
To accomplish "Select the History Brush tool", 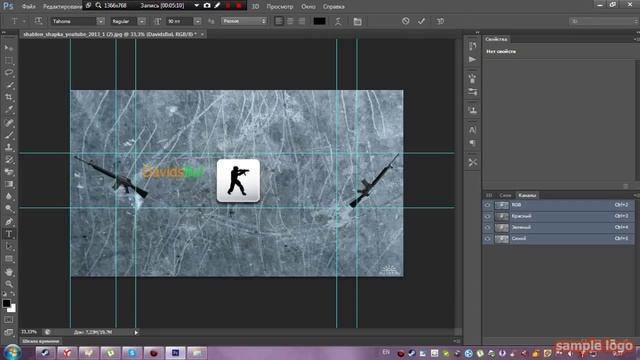I will pyautogui.click(x=9, y=159).
